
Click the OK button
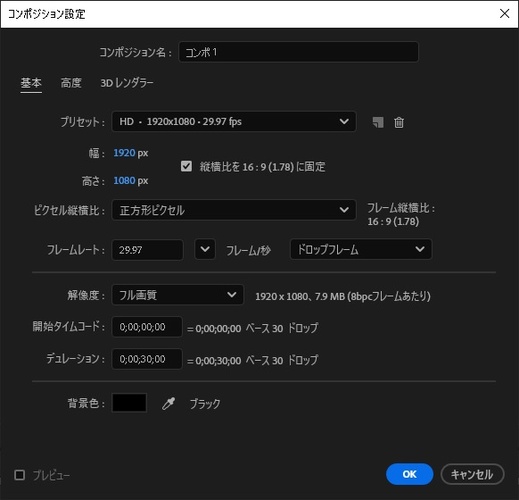(x=409, y=474)
